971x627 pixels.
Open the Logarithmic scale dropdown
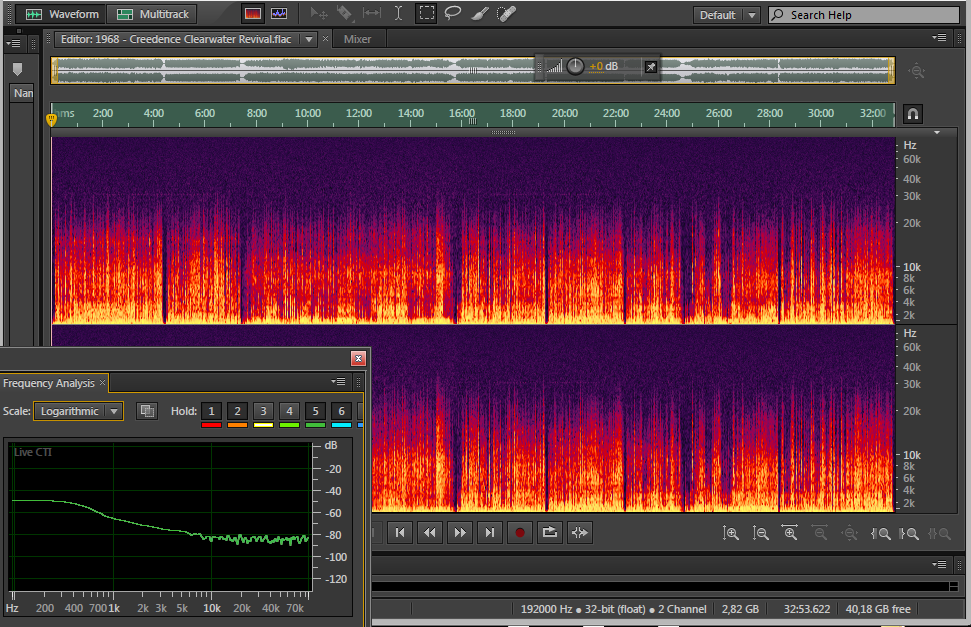pos(79,411)
